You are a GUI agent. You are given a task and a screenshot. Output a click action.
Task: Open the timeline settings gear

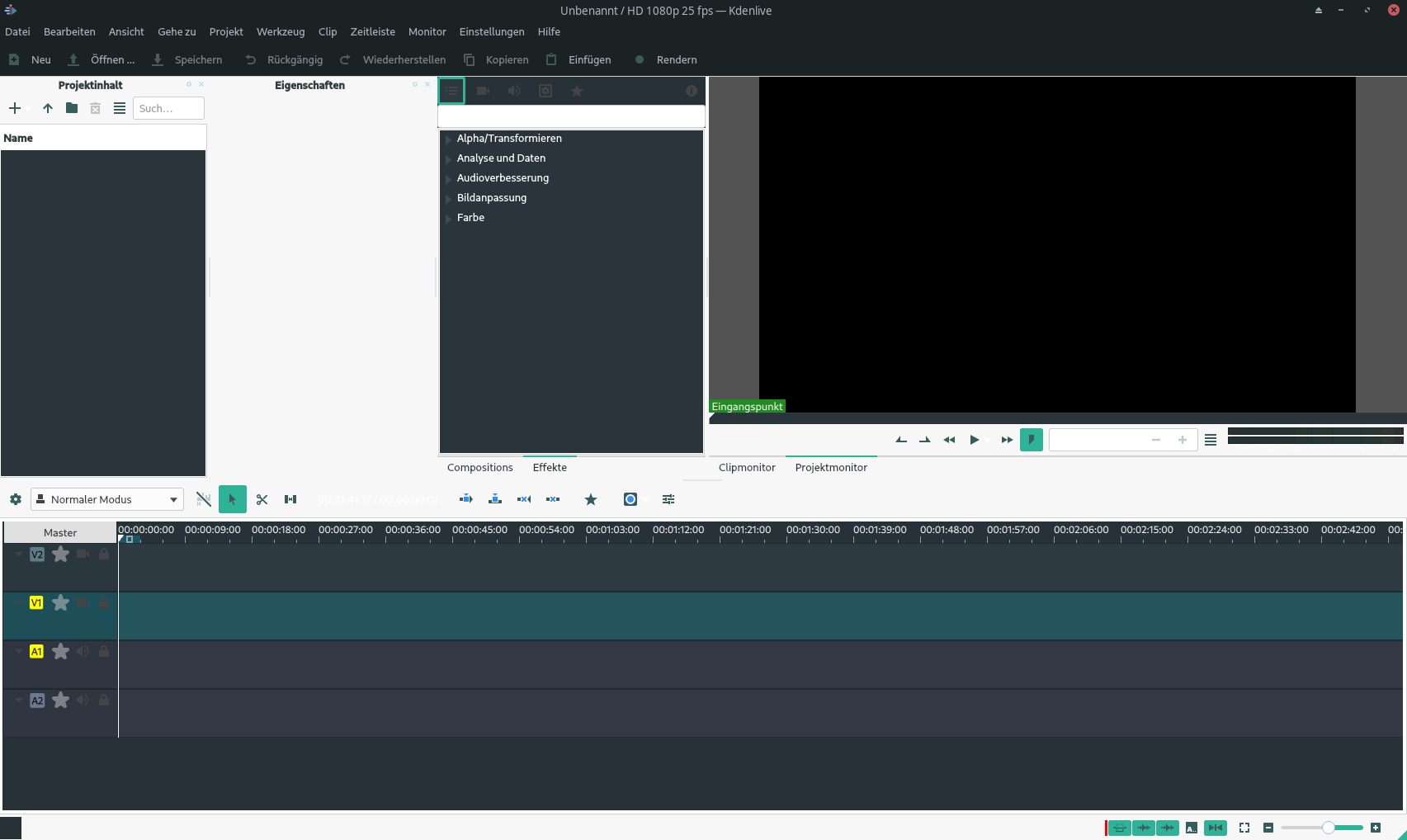(x=16, y=499)
